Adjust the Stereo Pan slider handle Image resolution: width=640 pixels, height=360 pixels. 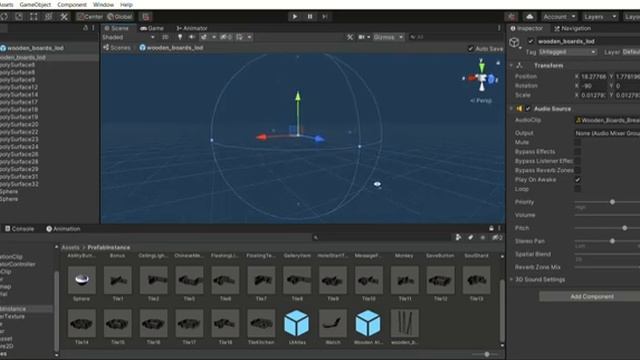pos(612,241)
